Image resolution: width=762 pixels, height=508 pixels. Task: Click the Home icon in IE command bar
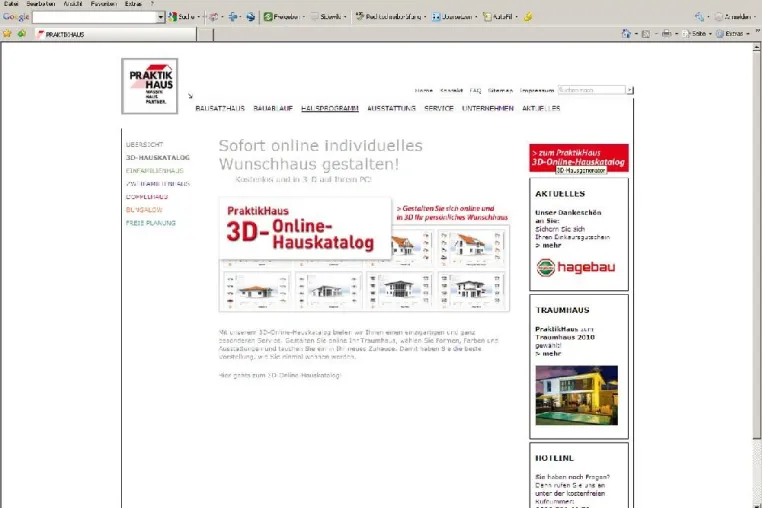[626, 34]
